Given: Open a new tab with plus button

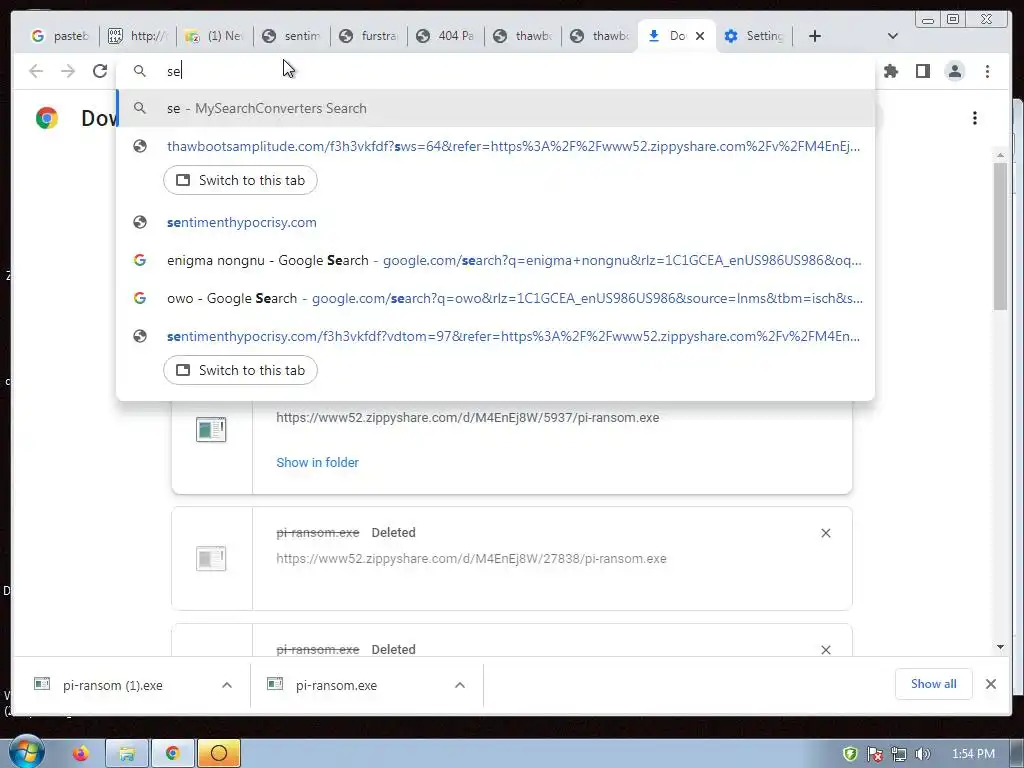Looking at the screenshot, I should pos(814,36).
